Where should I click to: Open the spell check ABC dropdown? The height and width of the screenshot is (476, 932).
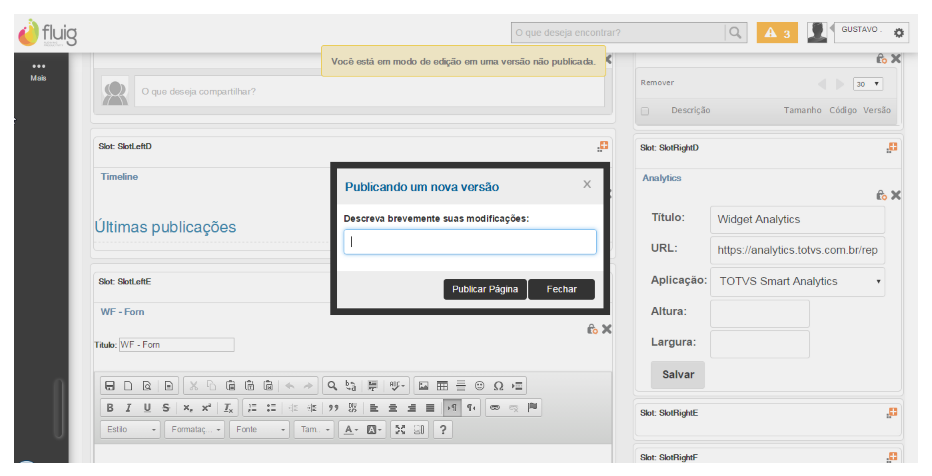pyautogui.click(x=398, y=386)
